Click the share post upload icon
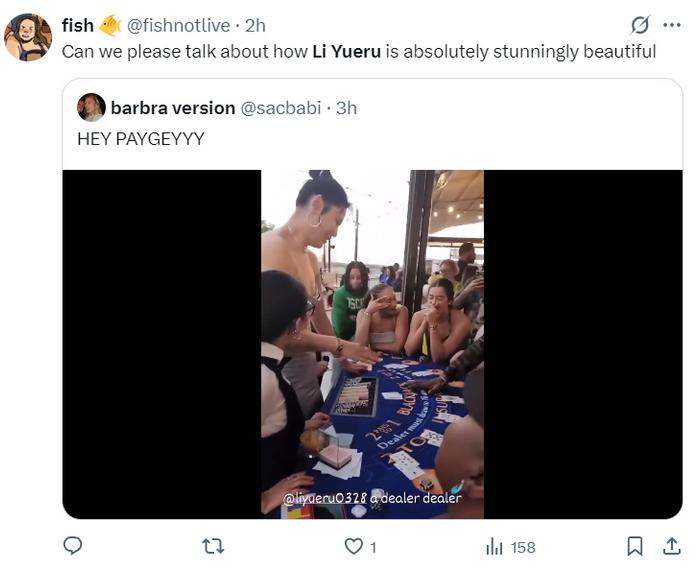Image resolution: width=700 pixels, height=570 pixels. pos(672,546)
